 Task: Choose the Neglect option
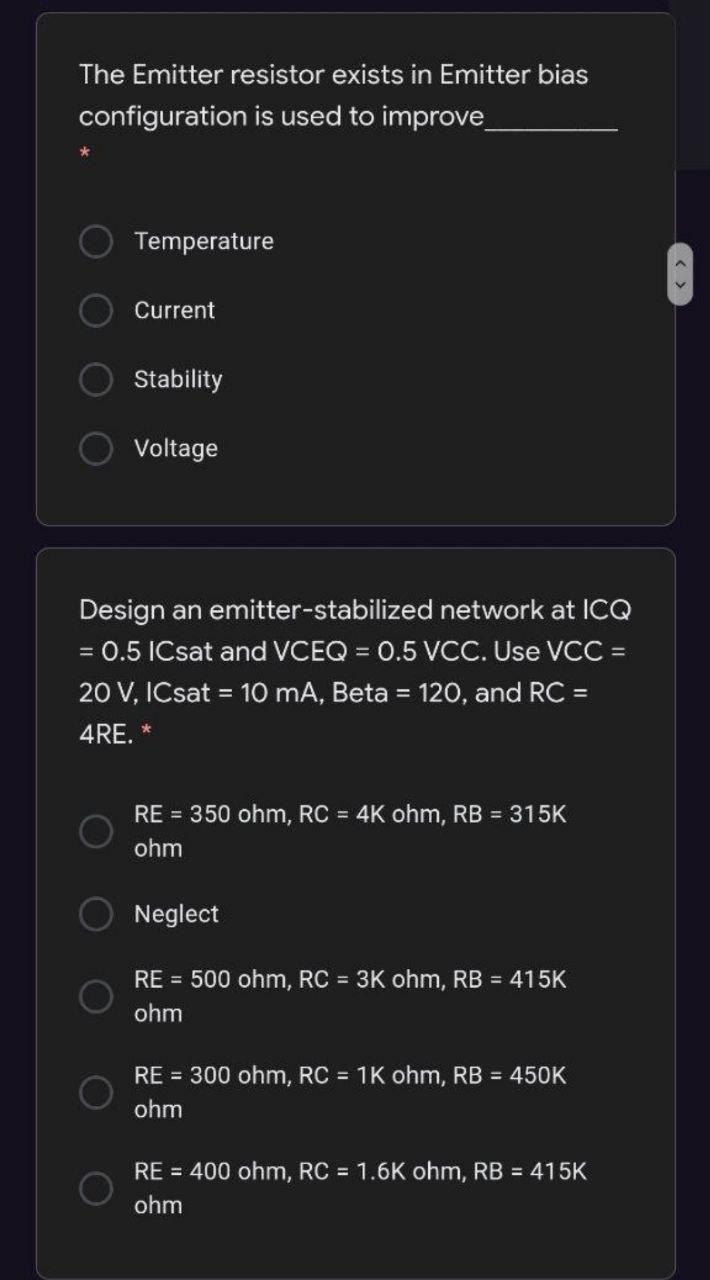pyautogui.click(x=97, y=913)
